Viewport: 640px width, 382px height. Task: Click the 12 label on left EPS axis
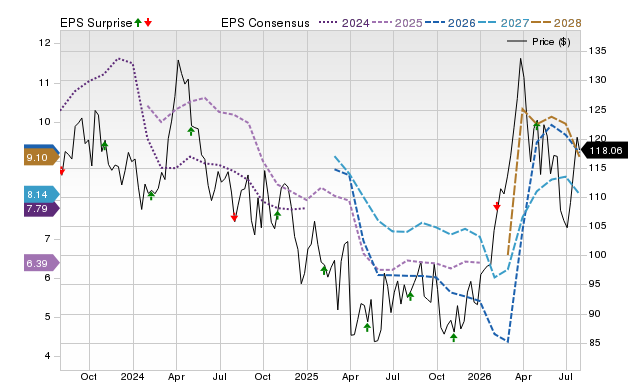pos(44,43)
